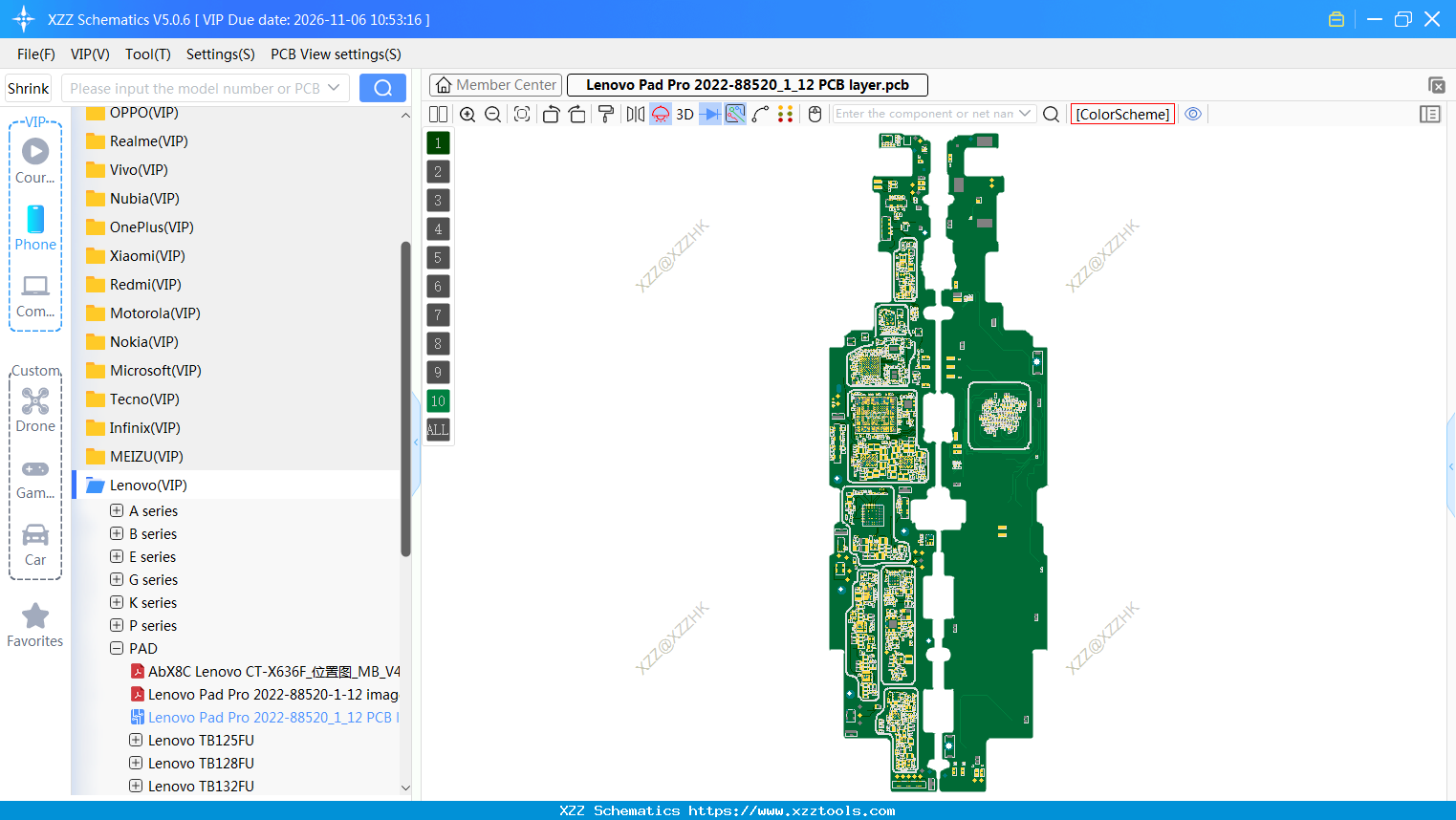Select the curved net line tool
Viewport: 1456px width, 820px height.
tap(761, 114)
